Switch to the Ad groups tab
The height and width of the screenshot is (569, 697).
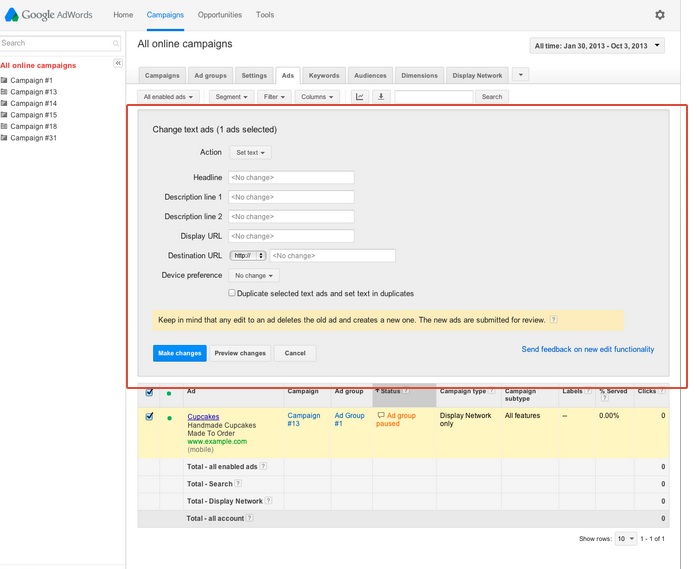(210, 76)
